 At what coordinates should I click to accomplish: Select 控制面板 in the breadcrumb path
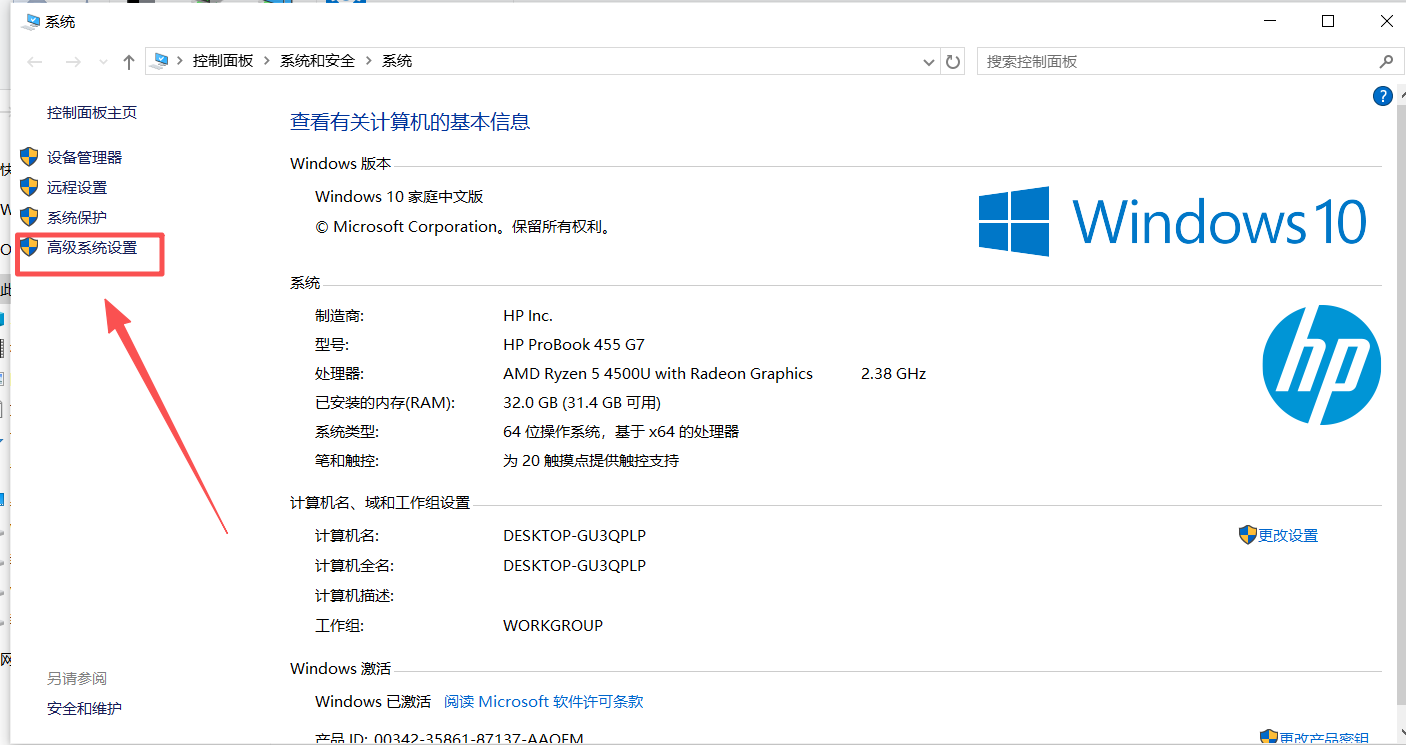(223, 61)
